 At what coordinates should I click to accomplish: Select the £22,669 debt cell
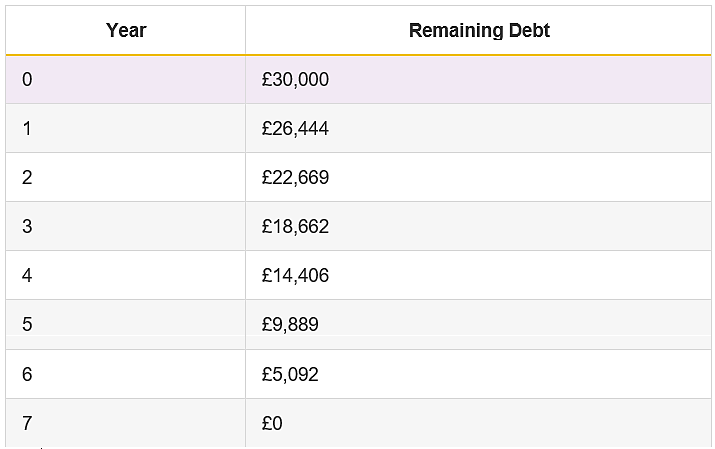click(478, 177)
